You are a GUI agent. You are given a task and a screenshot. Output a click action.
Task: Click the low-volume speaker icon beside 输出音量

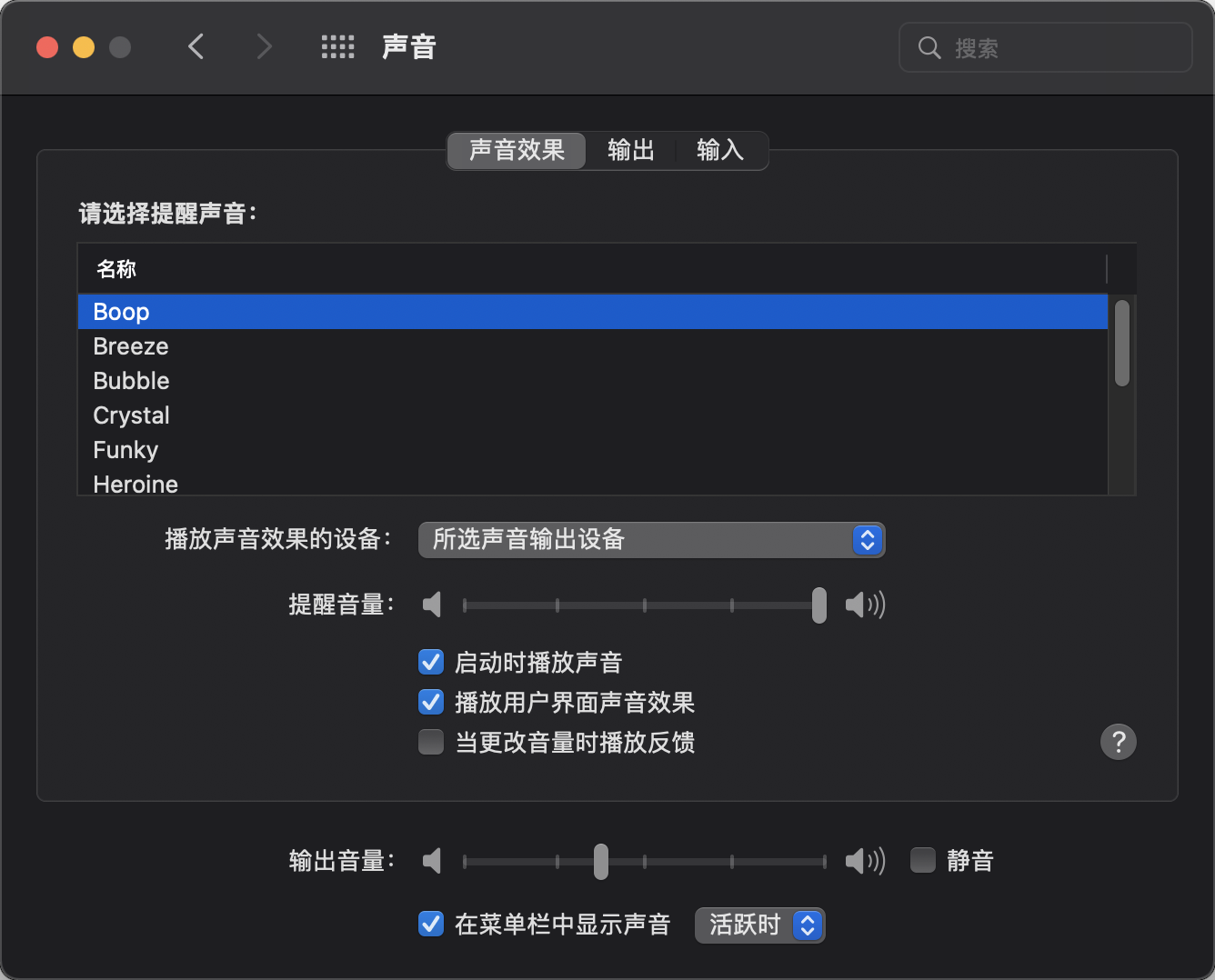432,861
